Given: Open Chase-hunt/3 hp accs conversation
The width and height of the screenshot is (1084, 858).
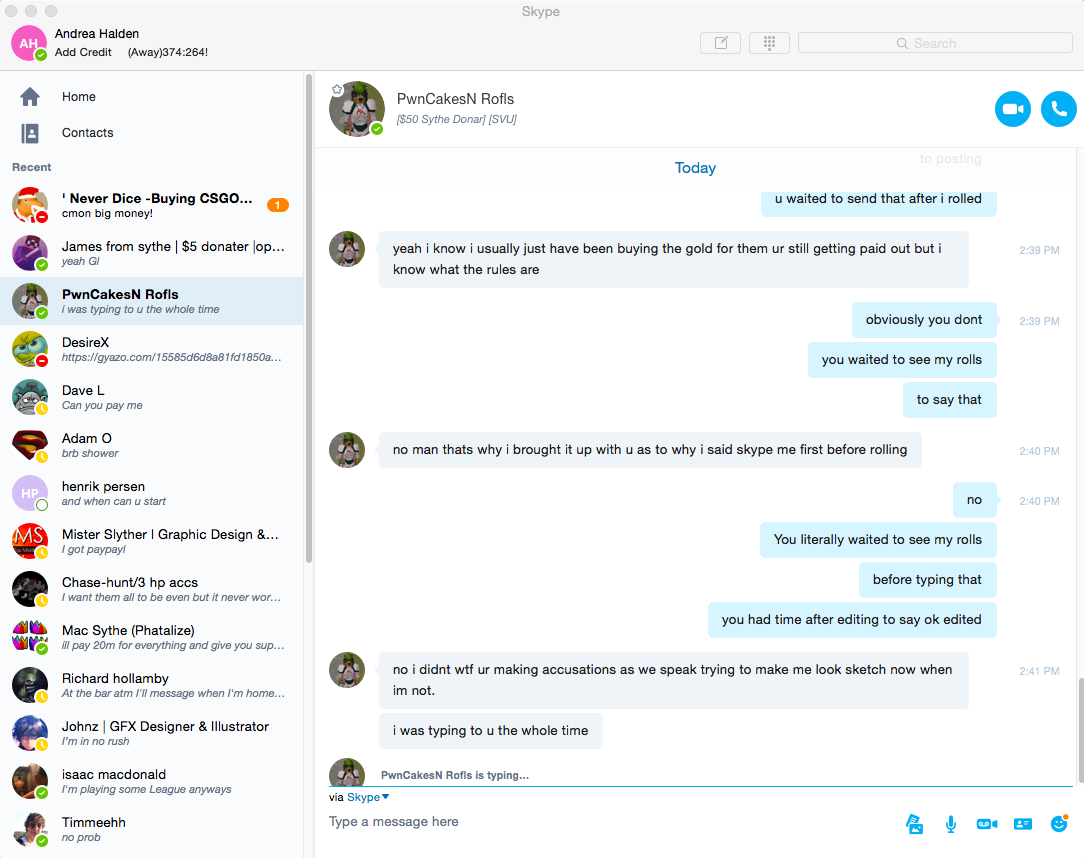Looking at the screenshot, I should (x=151, y=589).
